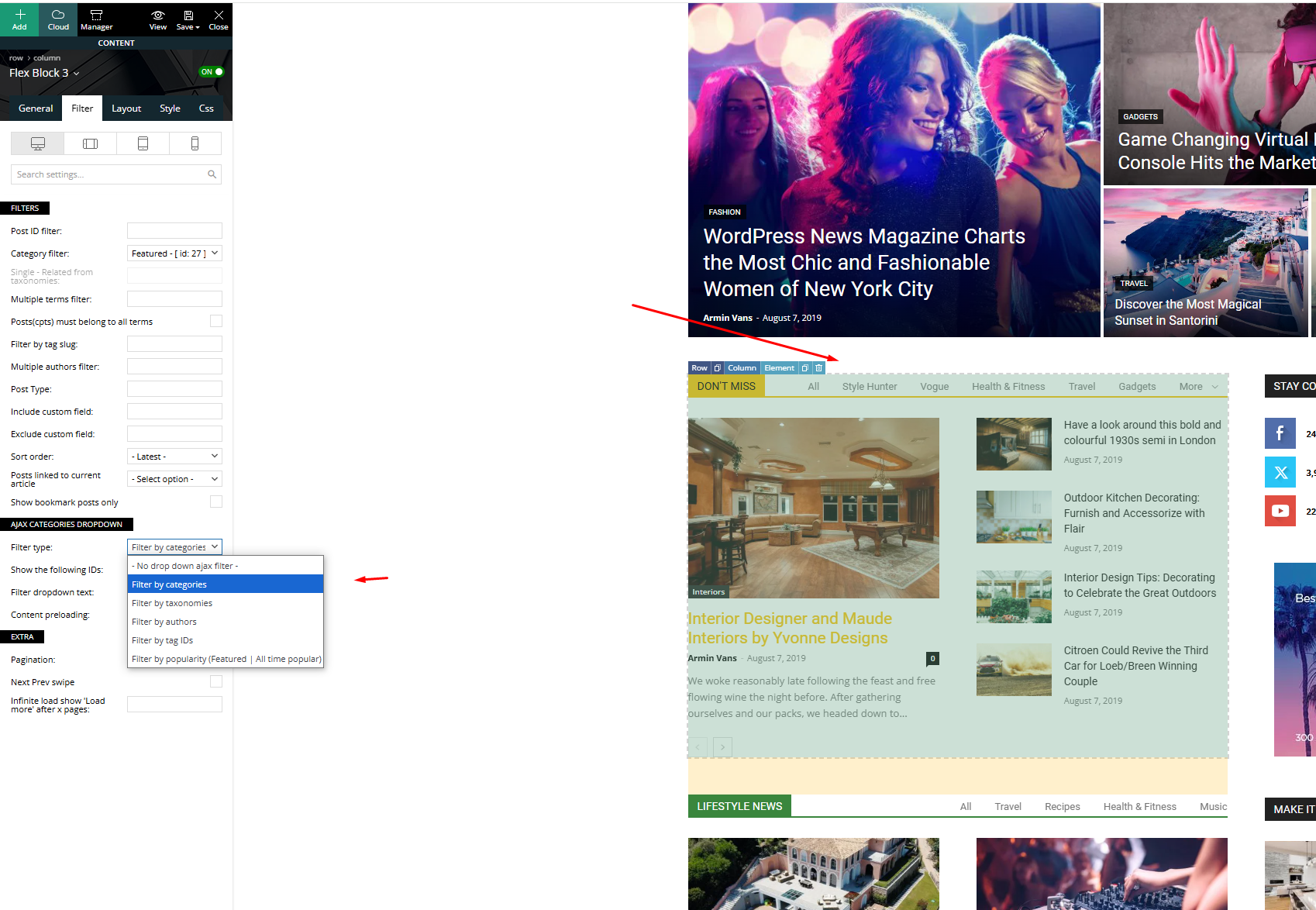Choose 'Filter by taxonomies' option

(225, 603)
